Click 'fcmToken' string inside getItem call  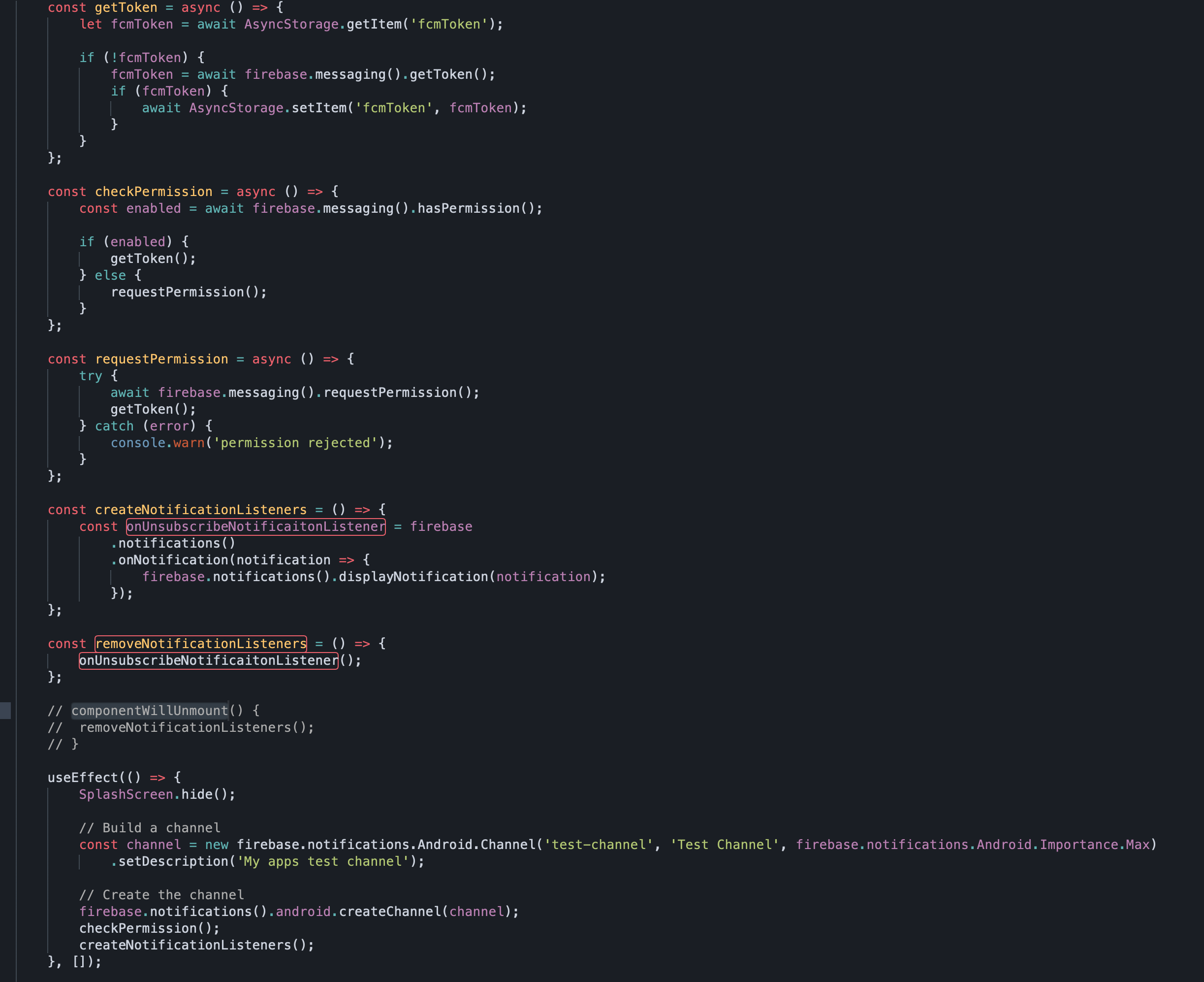(x=449, y=24)
